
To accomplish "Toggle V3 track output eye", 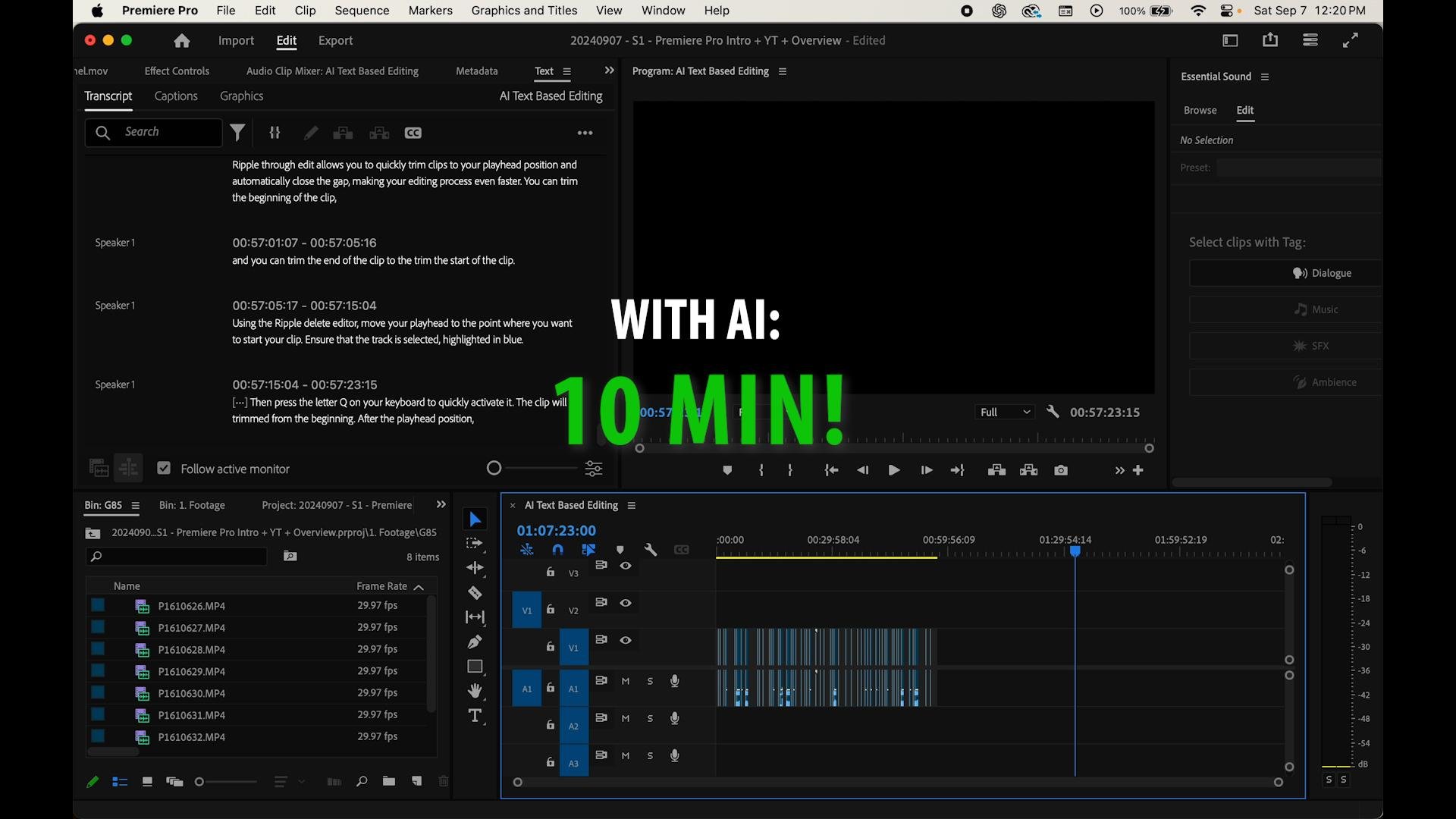I will pyautogui.click(x=626, y=566).
